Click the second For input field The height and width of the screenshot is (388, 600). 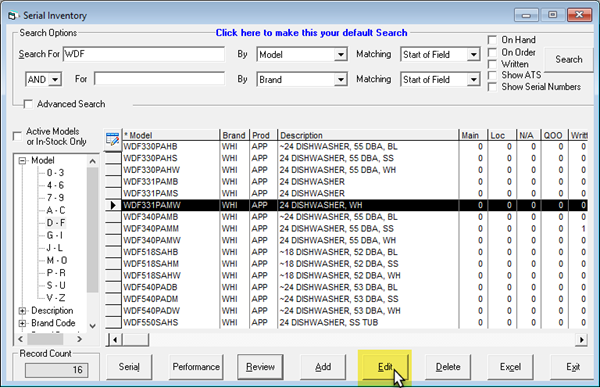tap(159, 79)
